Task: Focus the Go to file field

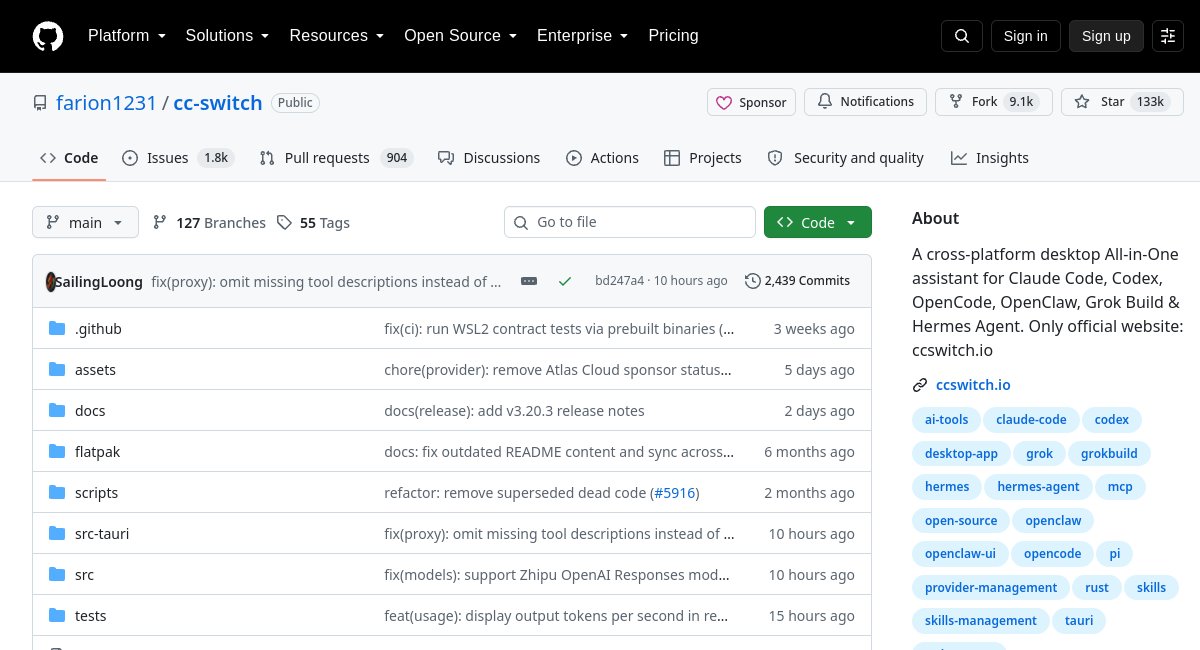Action: 630,222
